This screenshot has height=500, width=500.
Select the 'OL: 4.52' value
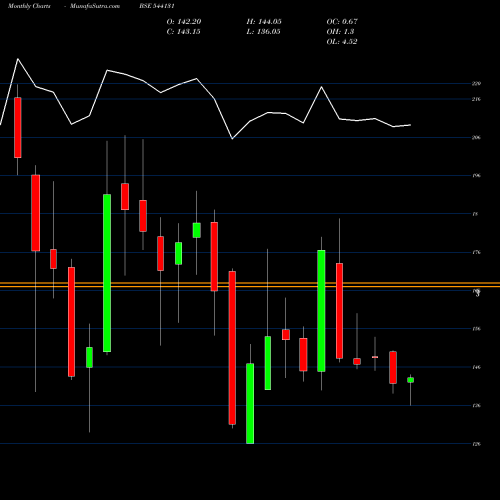point(342,42)
